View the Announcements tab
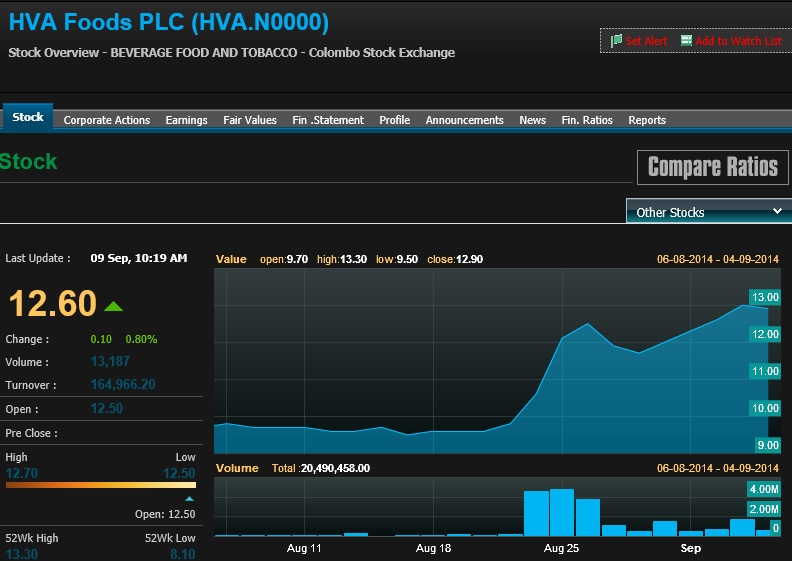 click(464, 120)
